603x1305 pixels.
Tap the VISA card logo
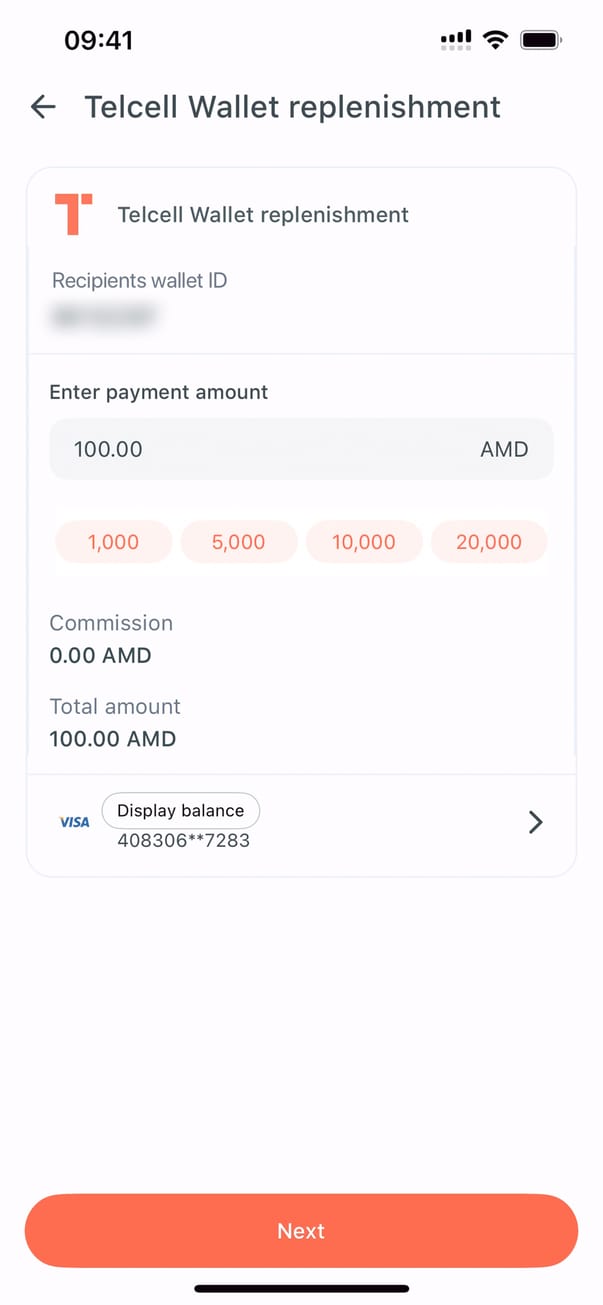75,822
